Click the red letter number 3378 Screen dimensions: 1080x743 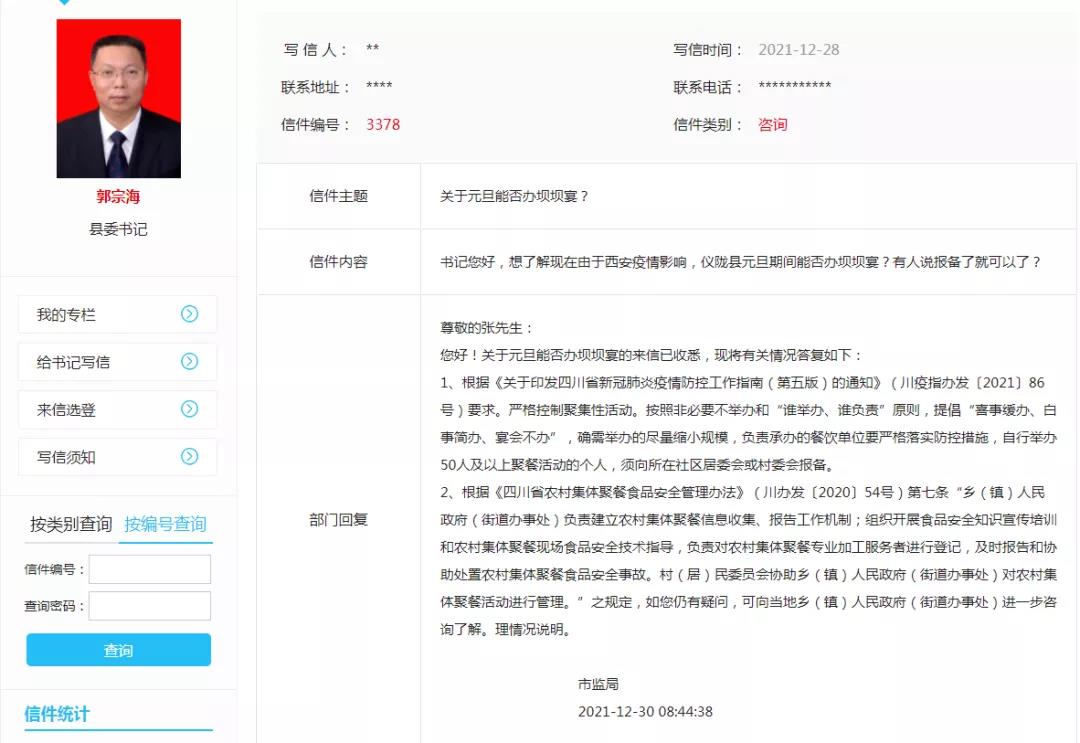[385, 124]
